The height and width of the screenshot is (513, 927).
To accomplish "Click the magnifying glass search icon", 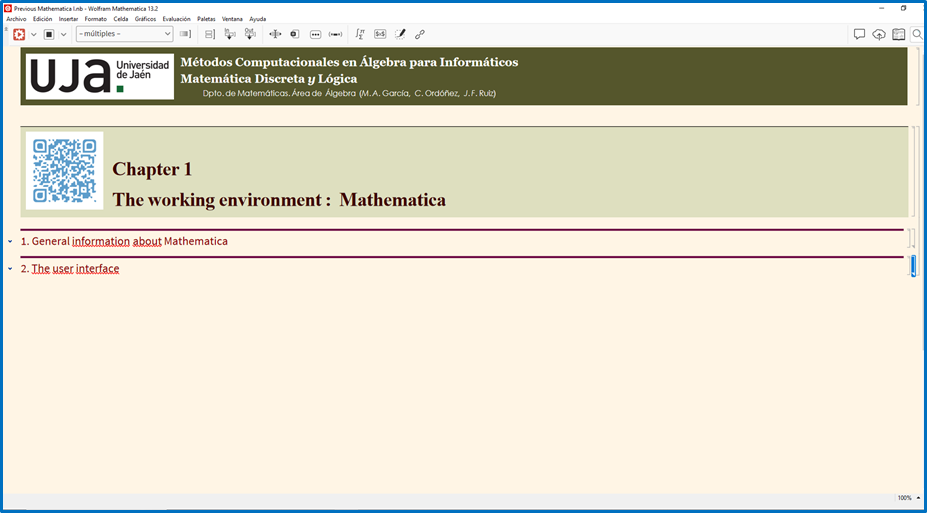I will (918, 34).
